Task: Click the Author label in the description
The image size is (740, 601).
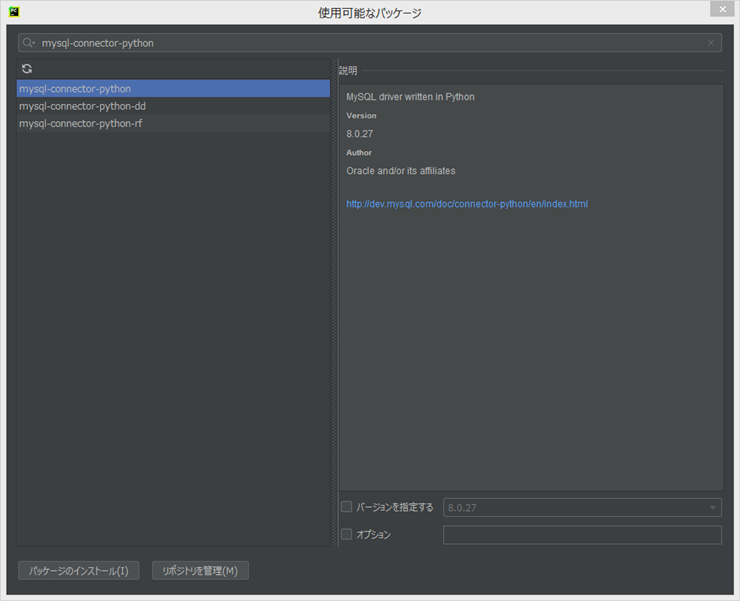Action: (x=359, y=152)
